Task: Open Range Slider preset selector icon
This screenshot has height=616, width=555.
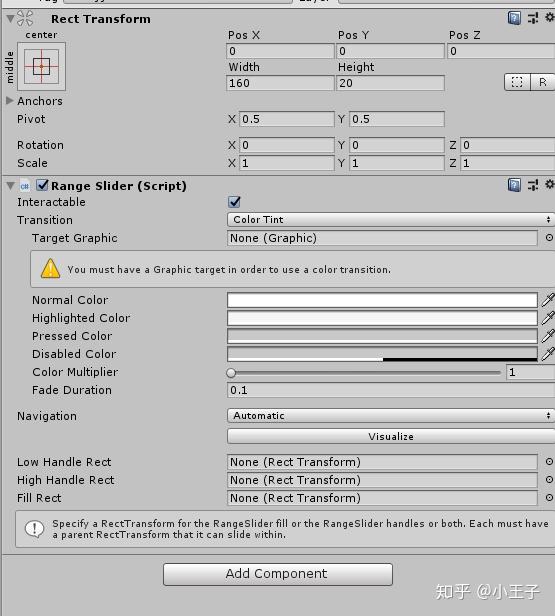Action: (533, 185)
